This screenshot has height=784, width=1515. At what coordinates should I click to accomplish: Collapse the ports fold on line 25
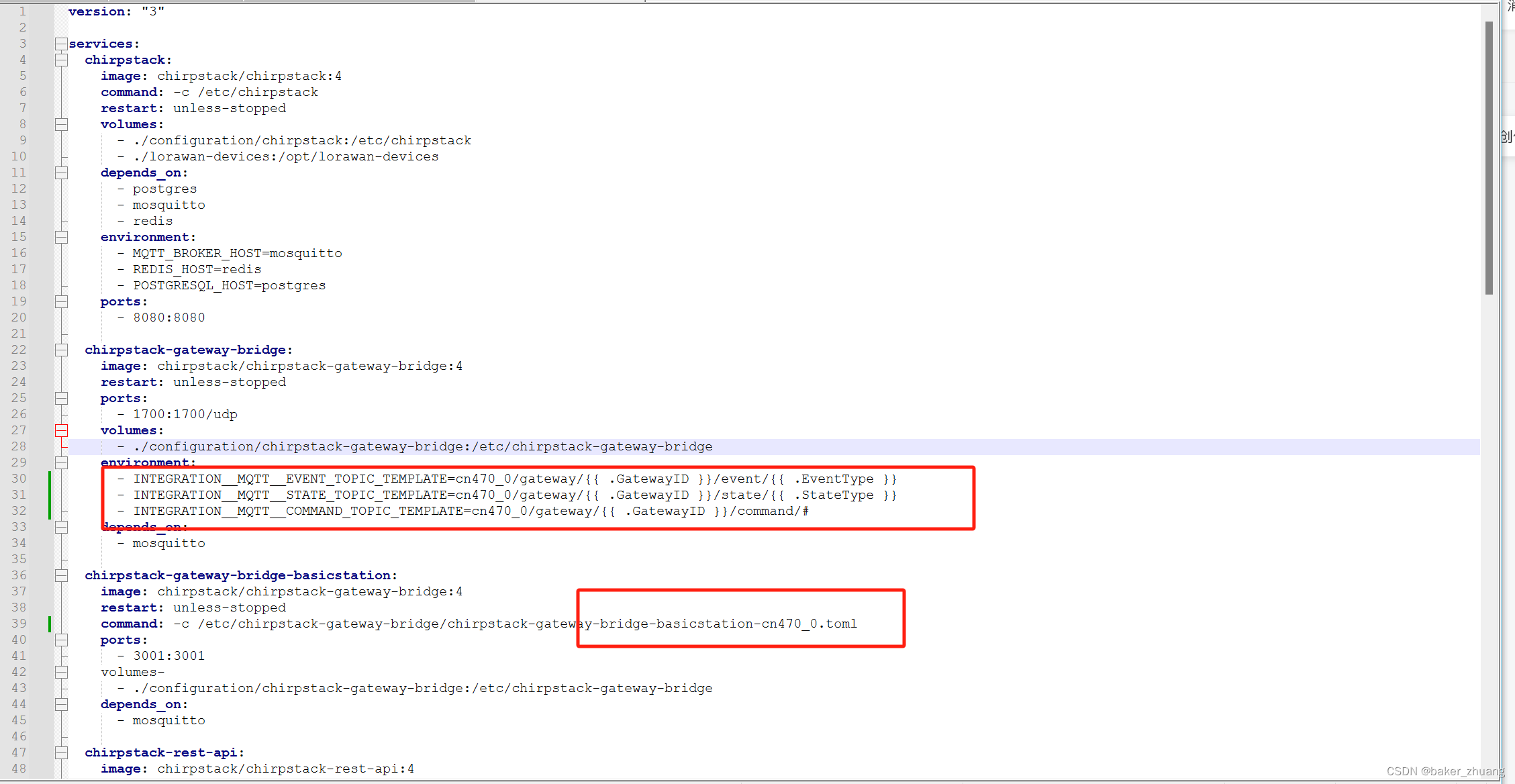61,398
